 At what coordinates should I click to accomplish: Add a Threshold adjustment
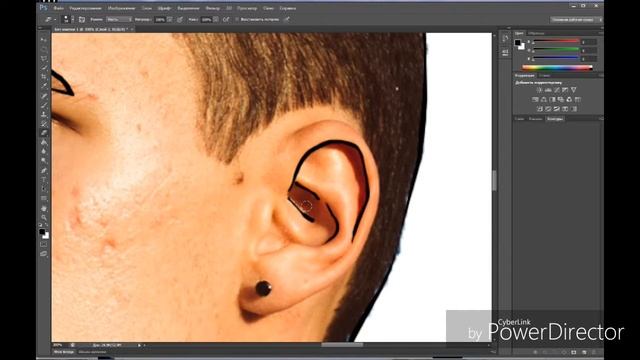tap(557, 109)
